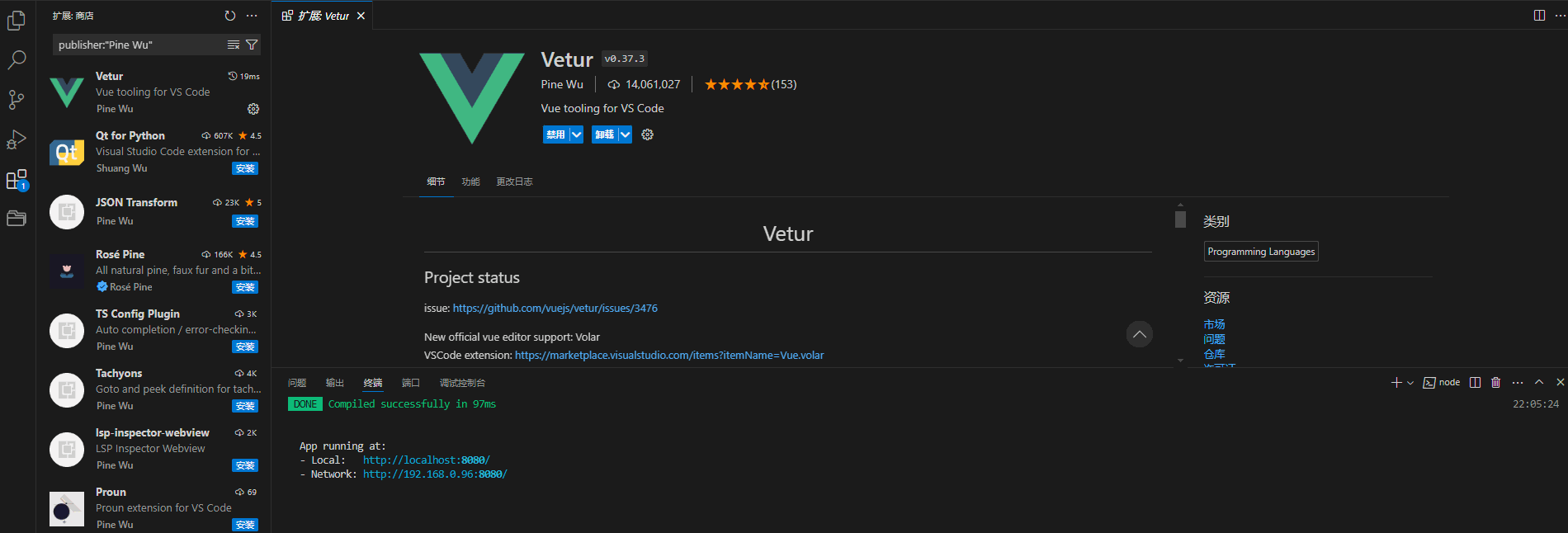Clear extension search results icon

coord(234,45)
